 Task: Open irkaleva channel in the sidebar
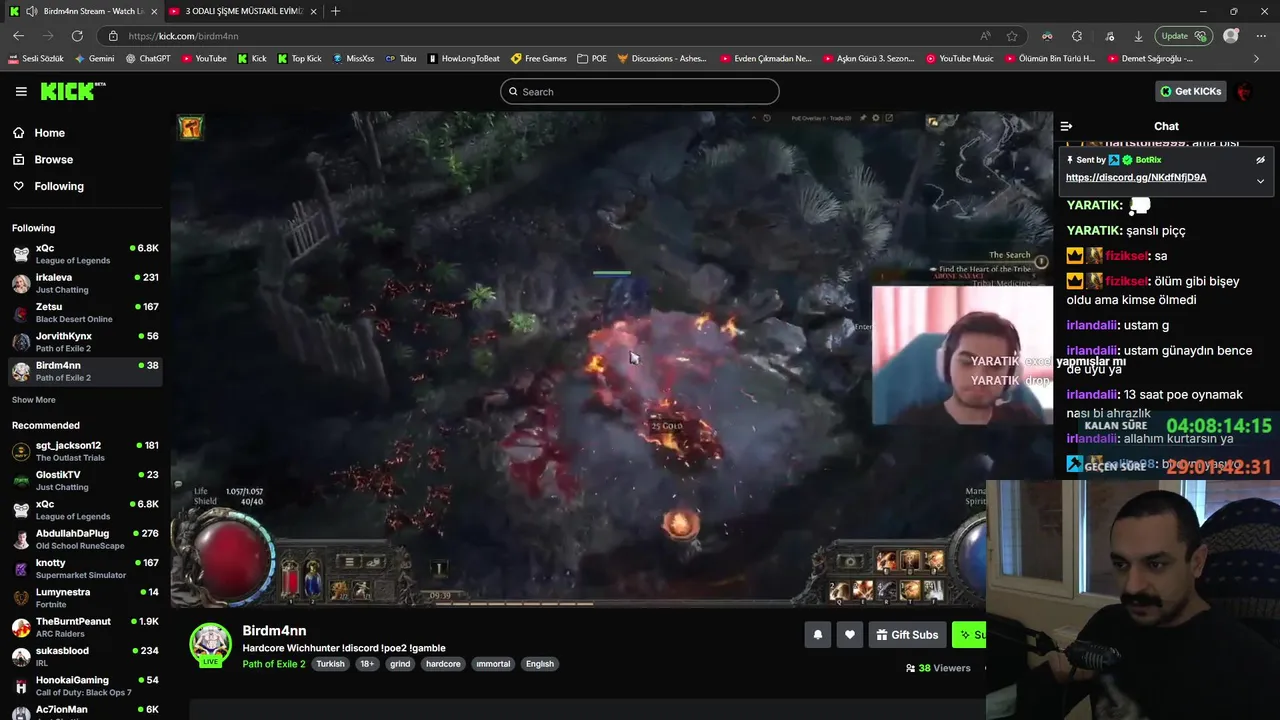pyautogui.click(x=85, y=283)
